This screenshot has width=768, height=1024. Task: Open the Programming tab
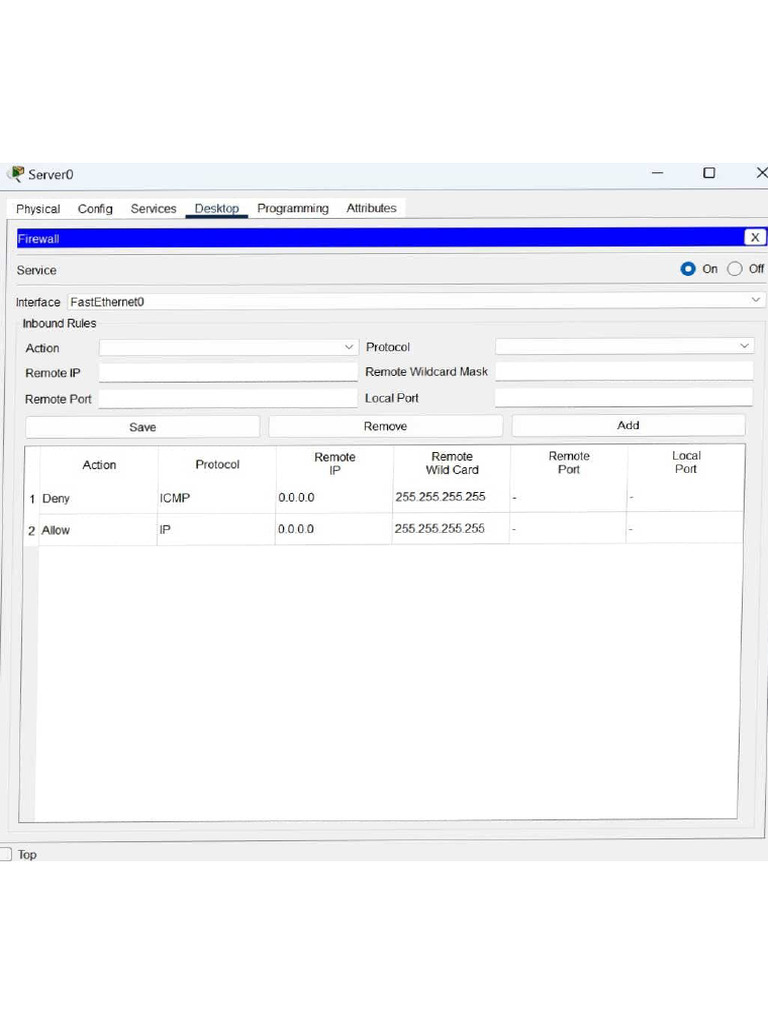coord(292,209)
